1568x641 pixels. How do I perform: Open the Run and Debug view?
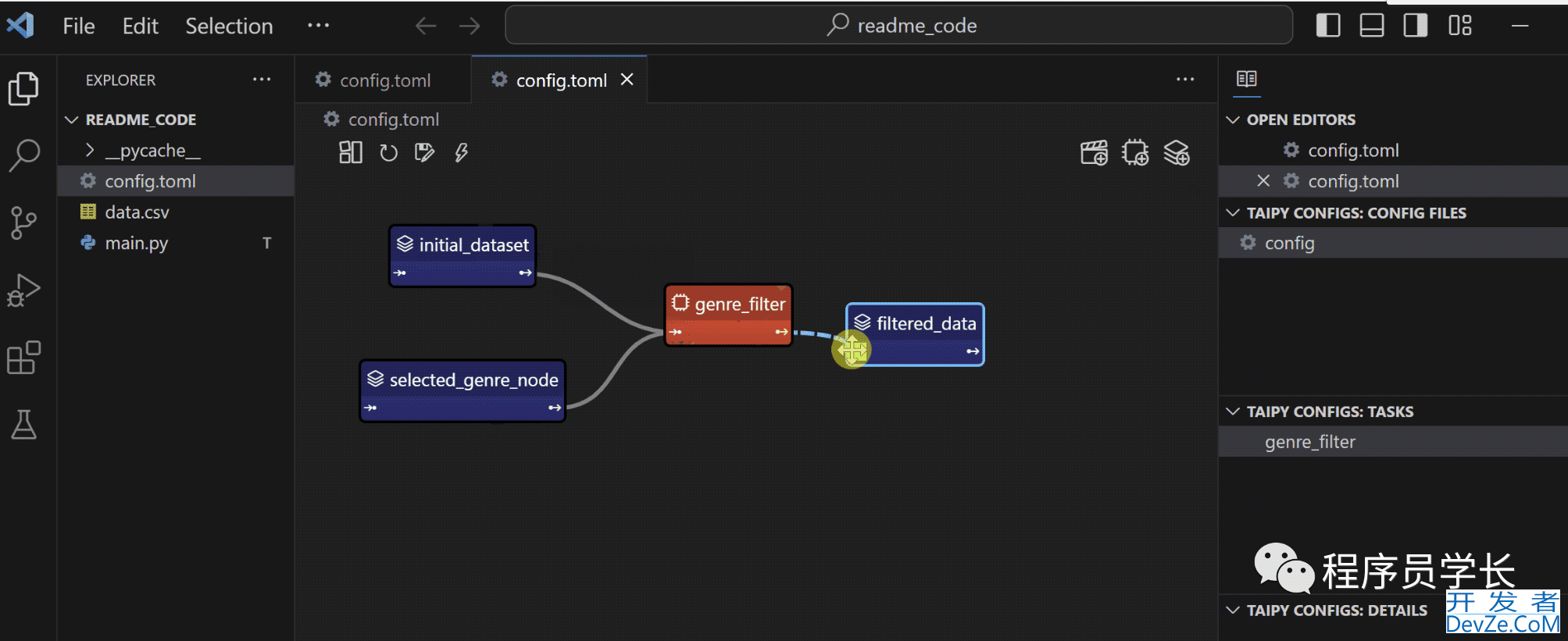click(x=23, y=290)
